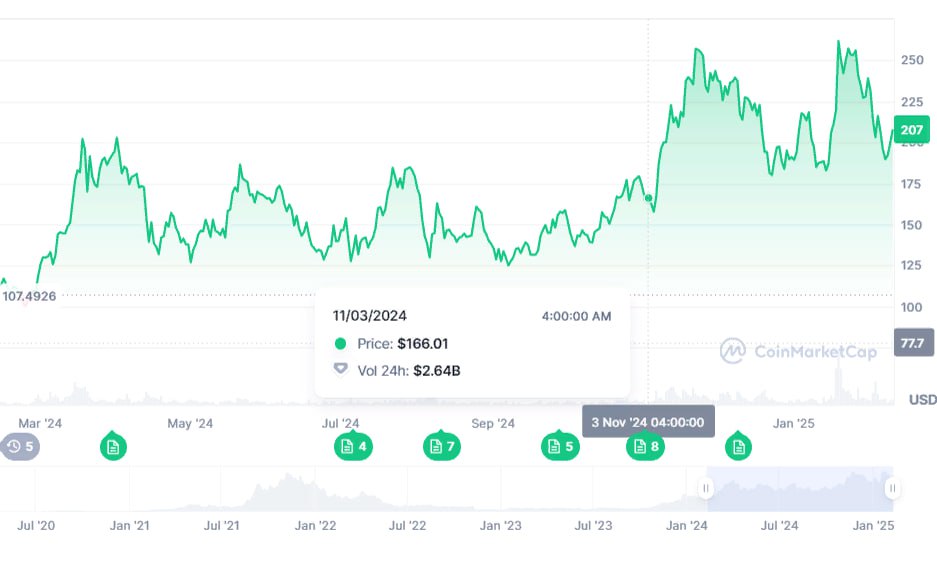Open the news marker with 4 articles
The height and width of the screenshot is (573, 937).
(353, 446)
